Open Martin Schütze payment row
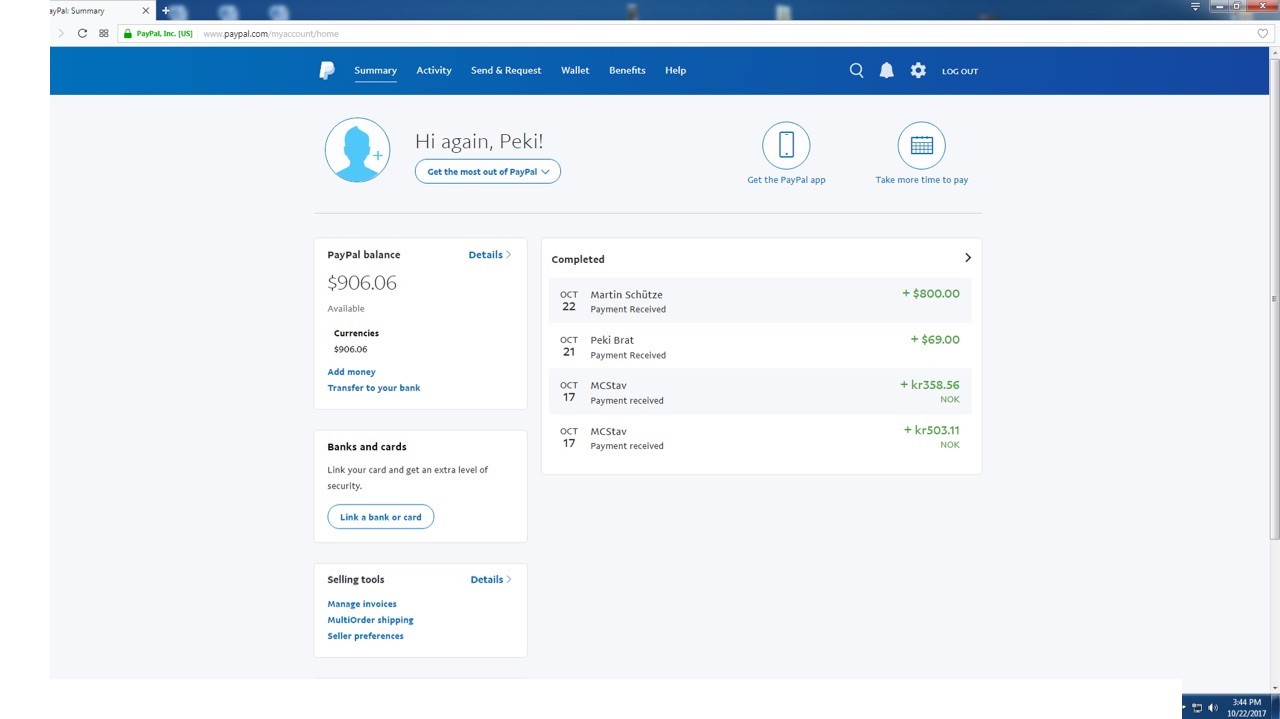This screenshot has height=719, width=1280. (x=760, y=300)
